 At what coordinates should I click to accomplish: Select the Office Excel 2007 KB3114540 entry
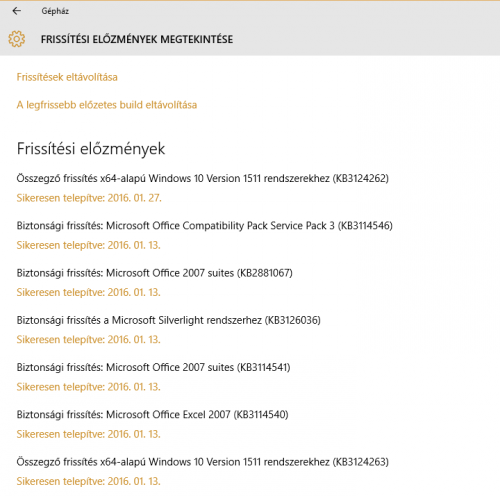click(152, 415)
